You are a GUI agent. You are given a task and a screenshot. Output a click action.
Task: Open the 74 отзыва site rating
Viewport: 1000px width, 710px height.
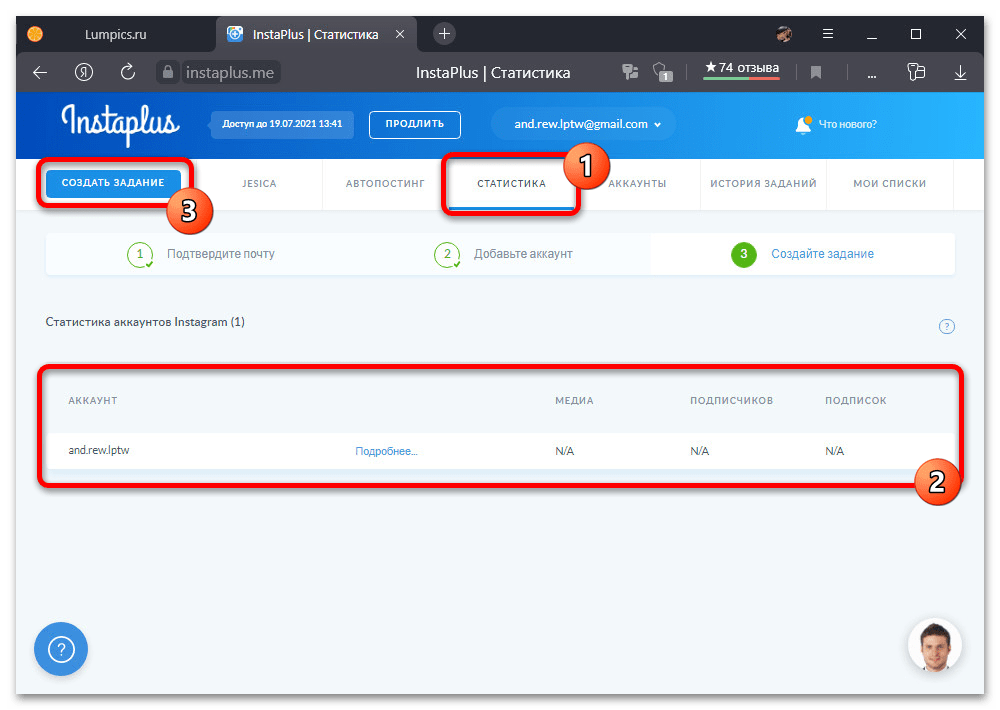point(741,68)
